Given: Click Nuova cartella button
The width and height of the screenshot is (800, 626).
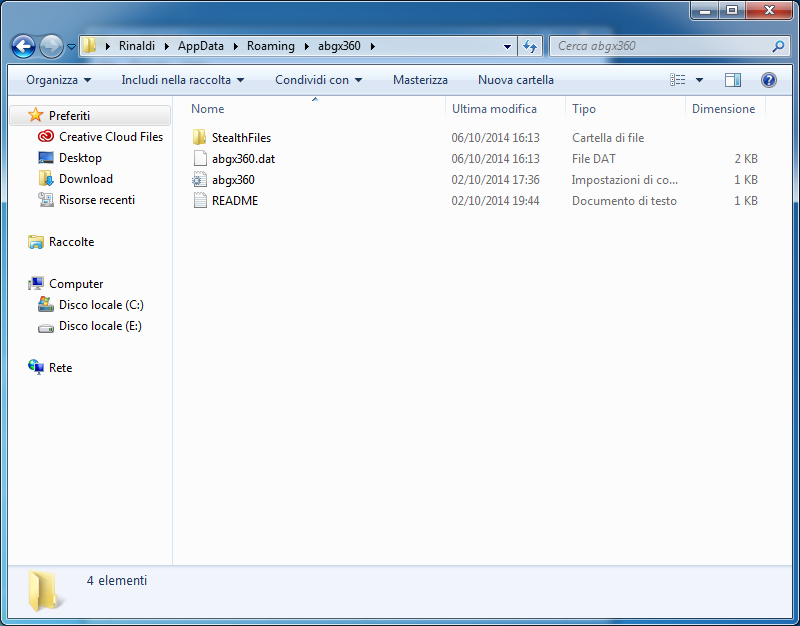Looking at the screenshot, I should (x=515, y=80).
